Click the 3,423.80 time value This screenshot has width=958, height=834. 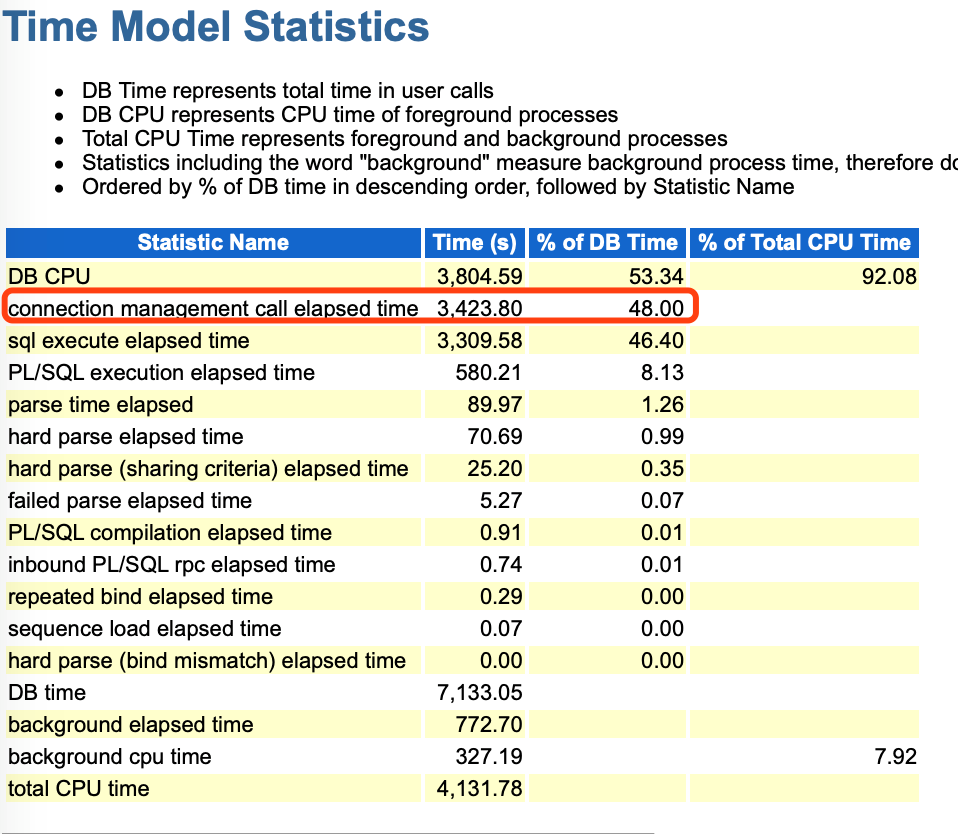tap(480, 309)
